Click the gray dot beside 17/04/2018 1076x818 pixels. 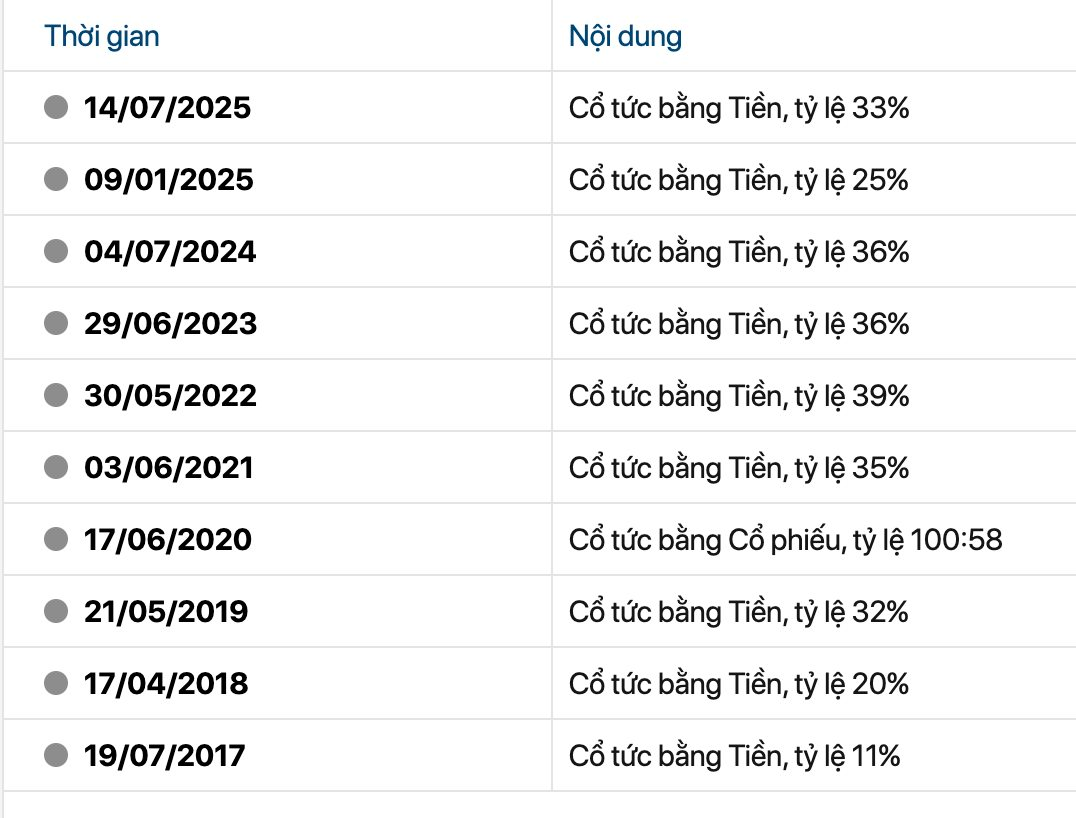pos(56,682)
